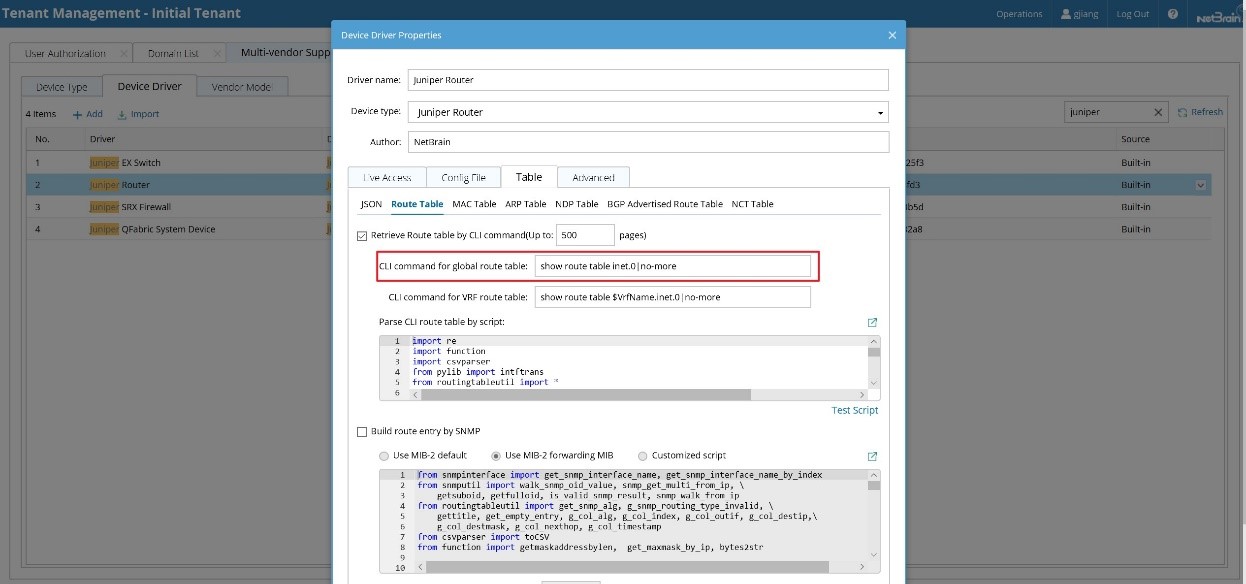Open the NCT Table sub-tab
The width and height of the screenshot is (1246, 584).
(x=752, y=204)
